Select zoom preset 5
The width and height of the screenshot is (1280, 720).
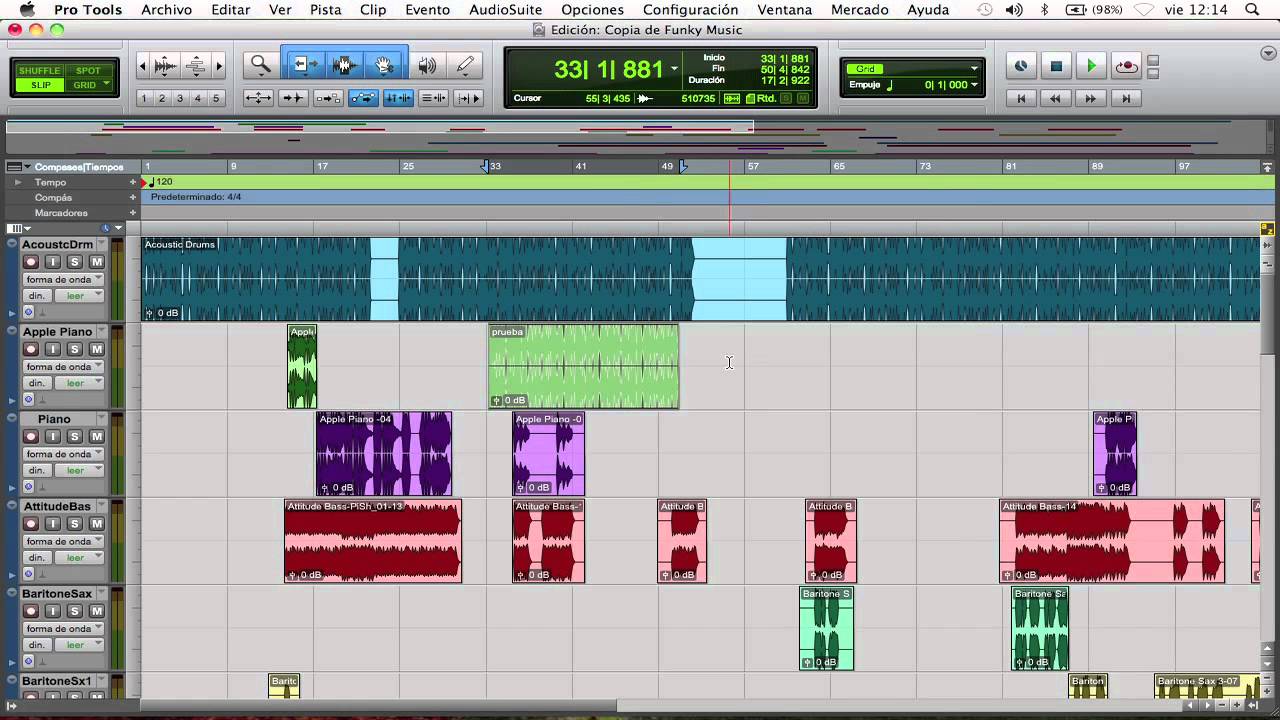(216, 98)
